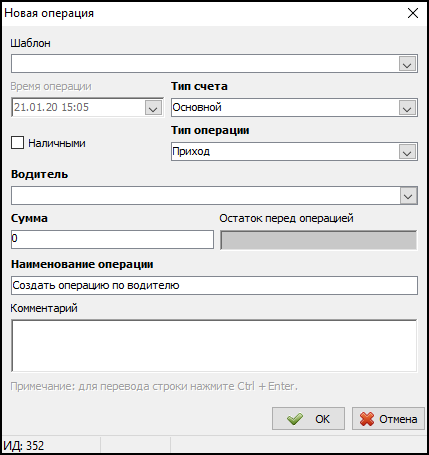Click inside the Комментарий text area
Image resolution: width=429 pixels, height=455 pixels.
coord(214,346)
